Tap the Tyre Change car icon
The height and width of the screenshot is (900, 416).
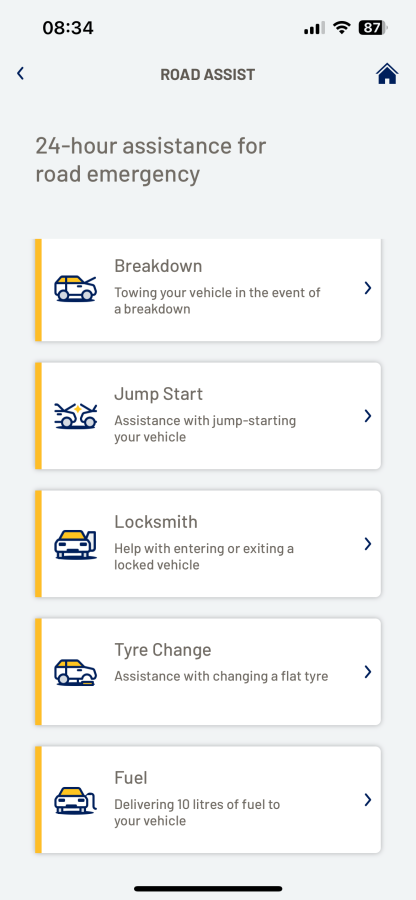click(x=76, y=672)
